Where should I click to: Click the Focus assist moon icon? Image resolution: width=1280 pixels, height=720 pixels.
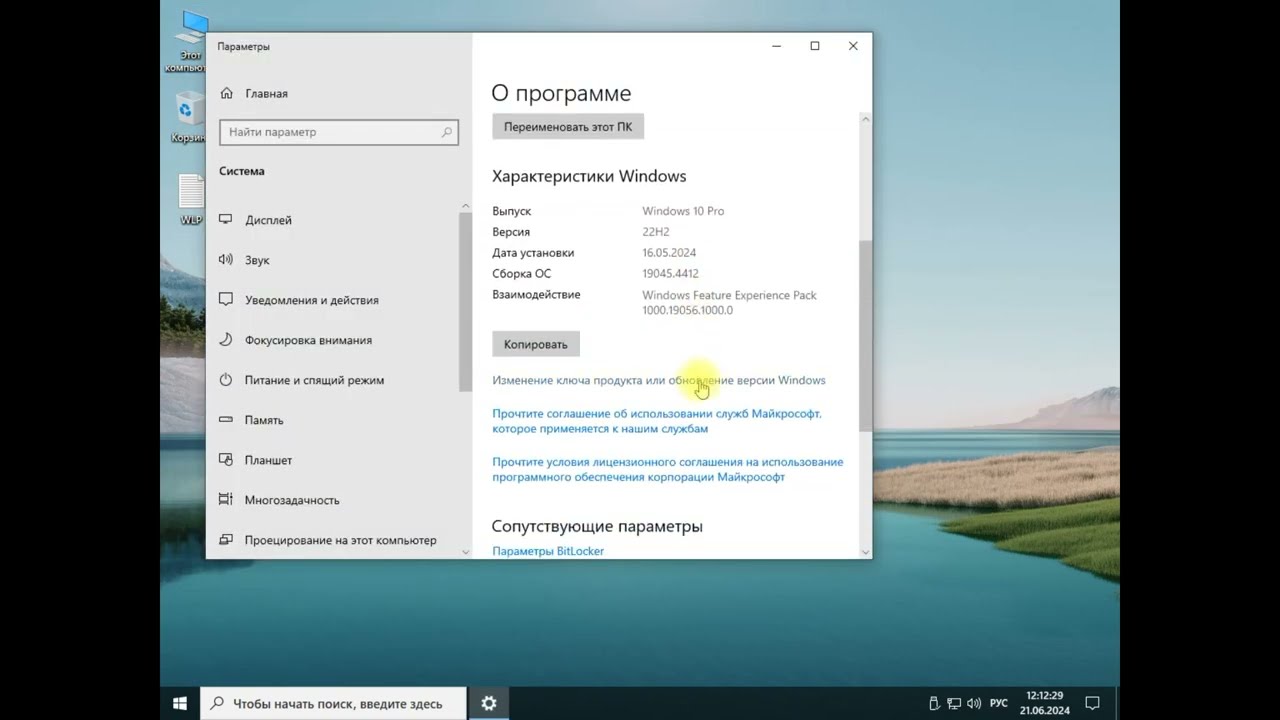(x=225, y=339)
